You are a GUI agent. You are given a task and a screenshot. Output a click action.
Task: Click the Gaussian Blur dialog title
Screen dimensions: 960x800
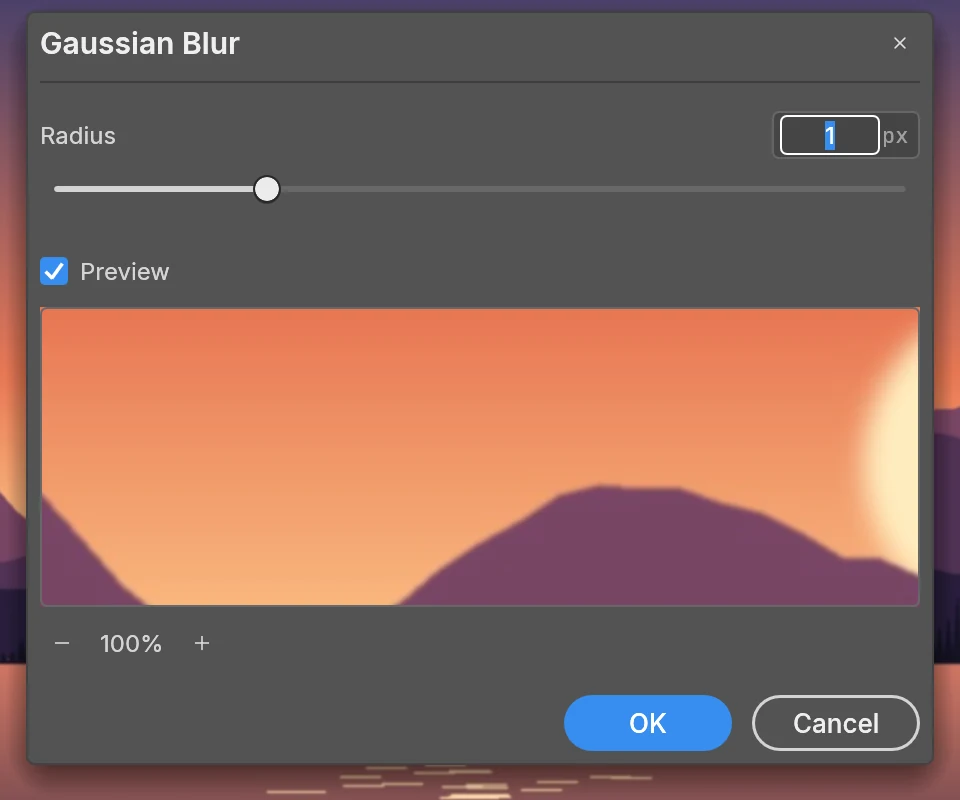tap(140, 43)
